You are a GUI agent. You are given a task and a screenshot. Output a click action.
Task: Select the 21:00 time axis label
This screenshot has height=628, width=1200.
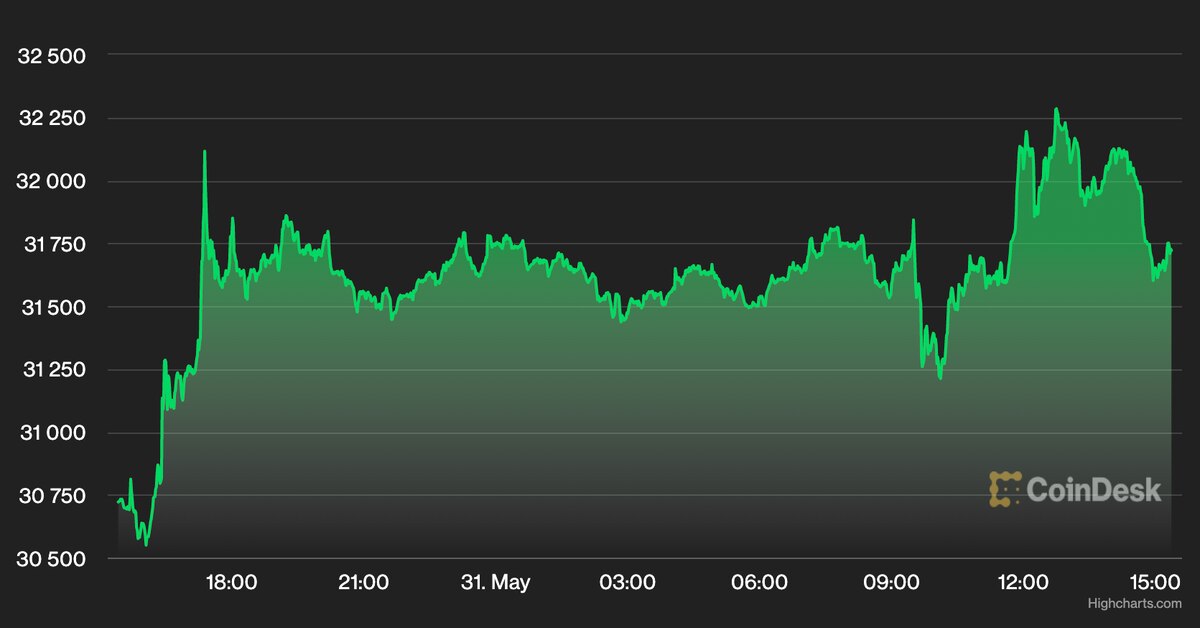pyautogui.click(x=363, y=582)
